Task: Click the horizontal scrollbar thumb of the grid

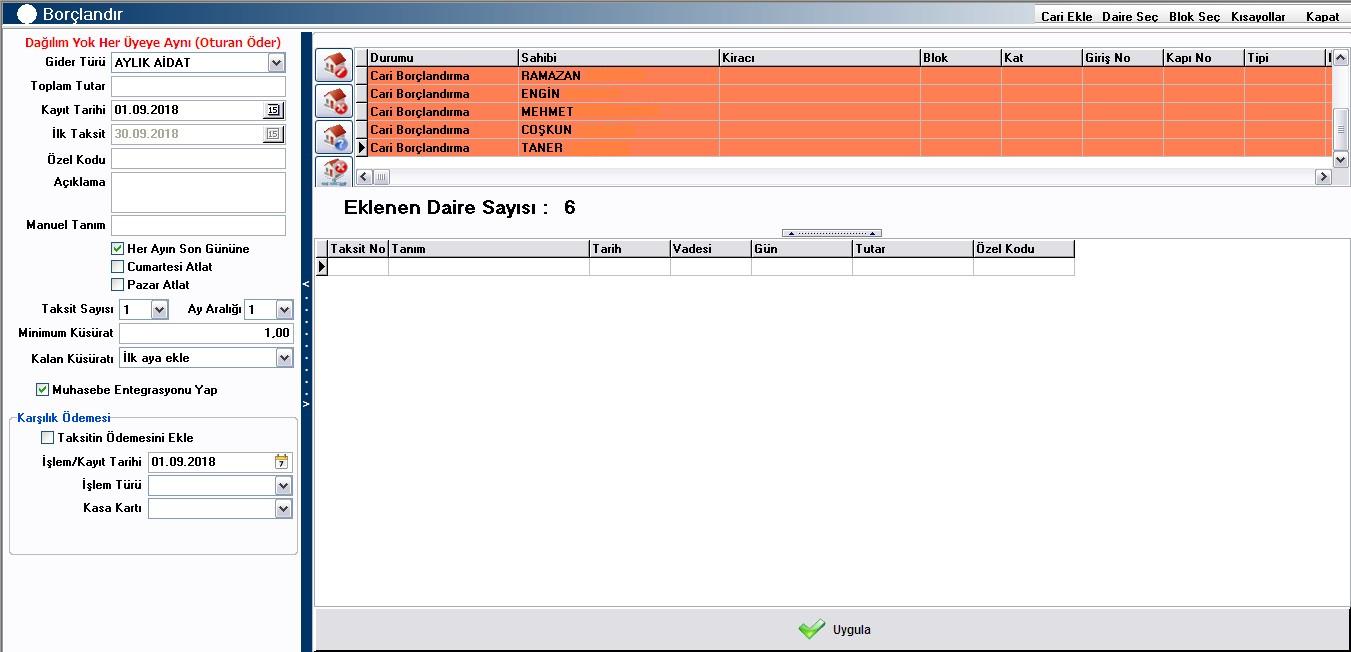Action: click(381, 177)
